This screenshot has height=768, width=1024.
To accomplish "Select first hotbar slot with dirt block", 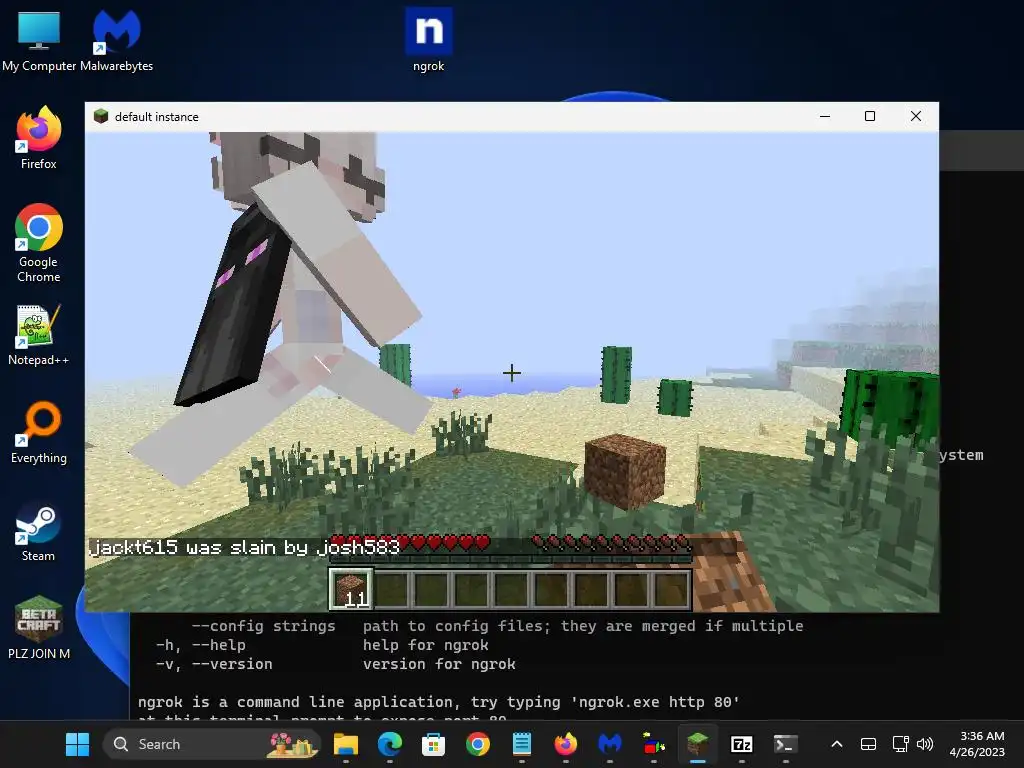I will coord(351,588).
